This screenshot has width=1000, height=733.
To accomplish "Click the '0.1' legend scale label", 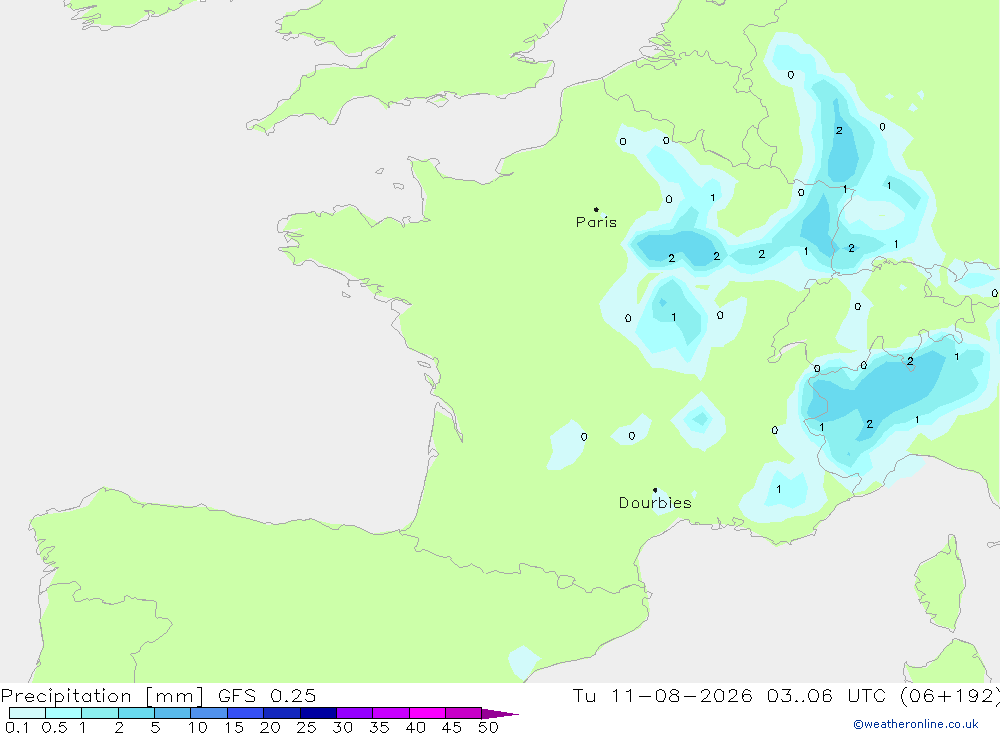I will (17, 727).
